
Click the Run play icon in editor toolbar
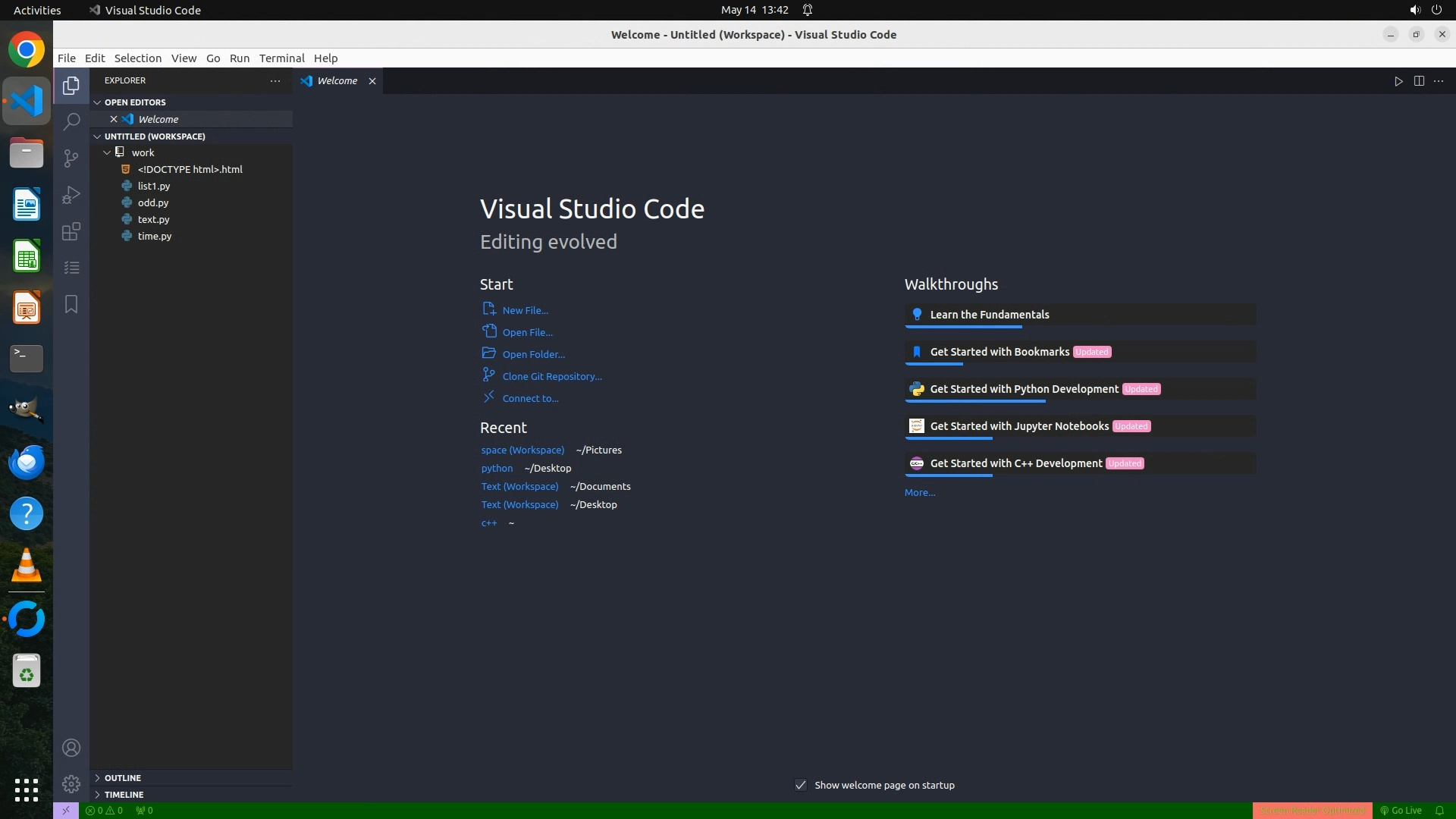(1398, 81)
